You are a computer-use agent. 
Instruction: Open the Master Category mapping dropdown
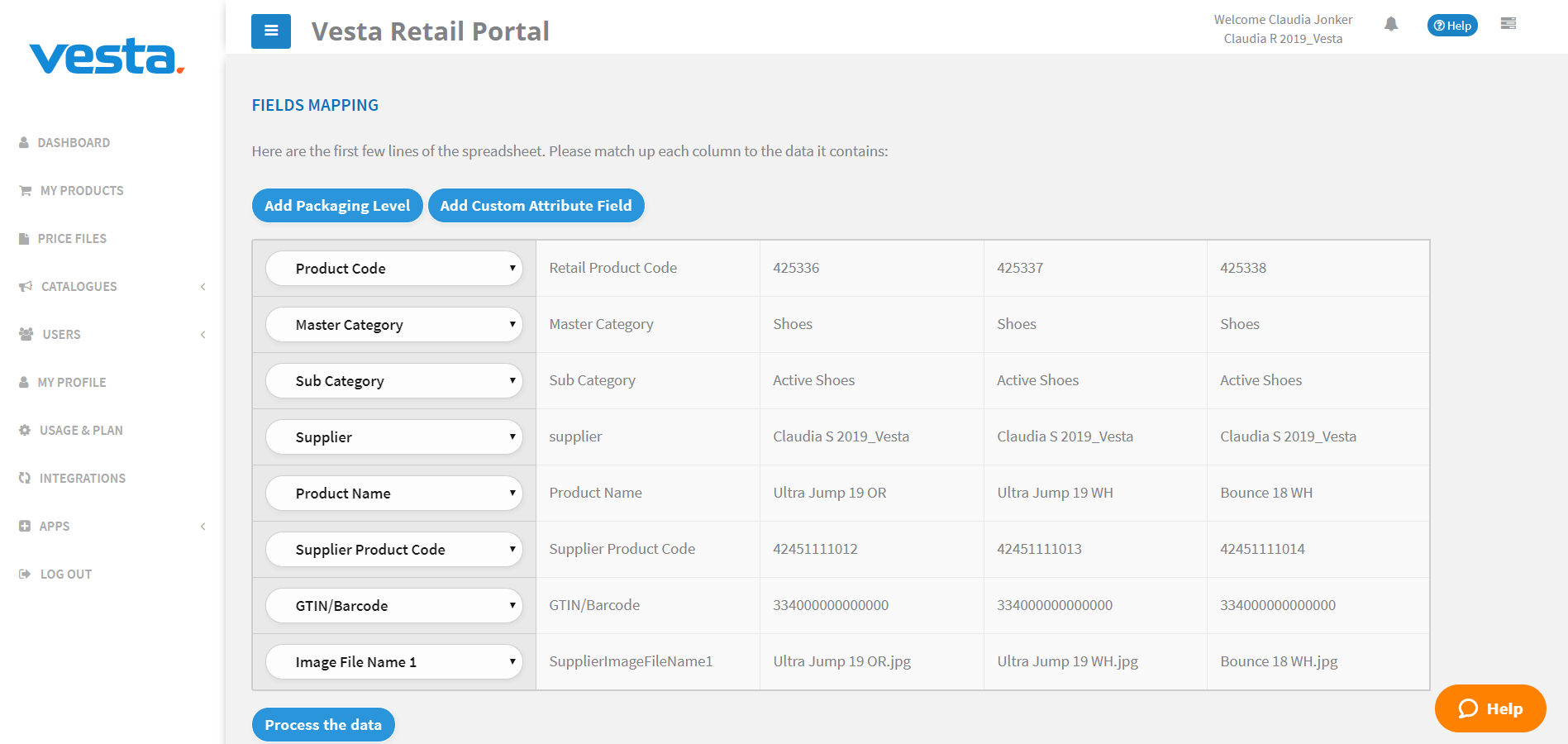click(394, 324)
